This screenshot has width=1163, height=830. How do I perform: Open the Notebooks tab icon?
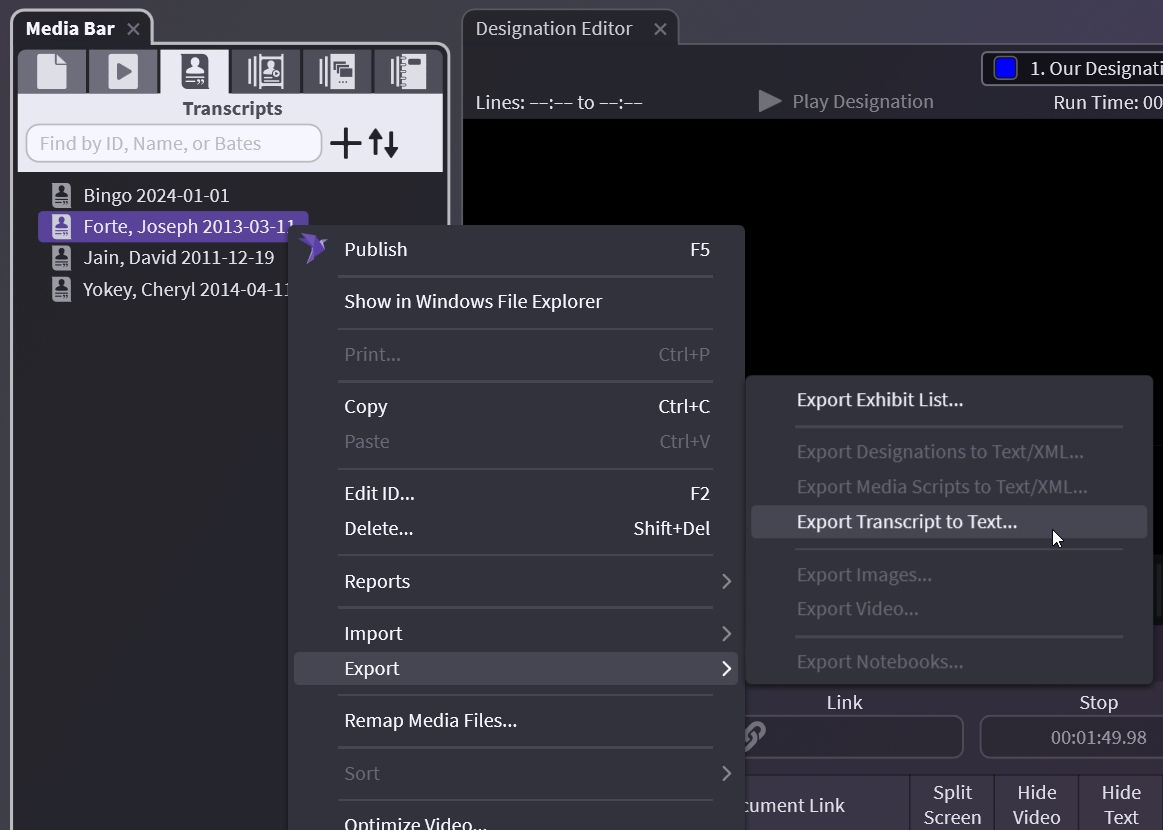click(x=407, y=72)
